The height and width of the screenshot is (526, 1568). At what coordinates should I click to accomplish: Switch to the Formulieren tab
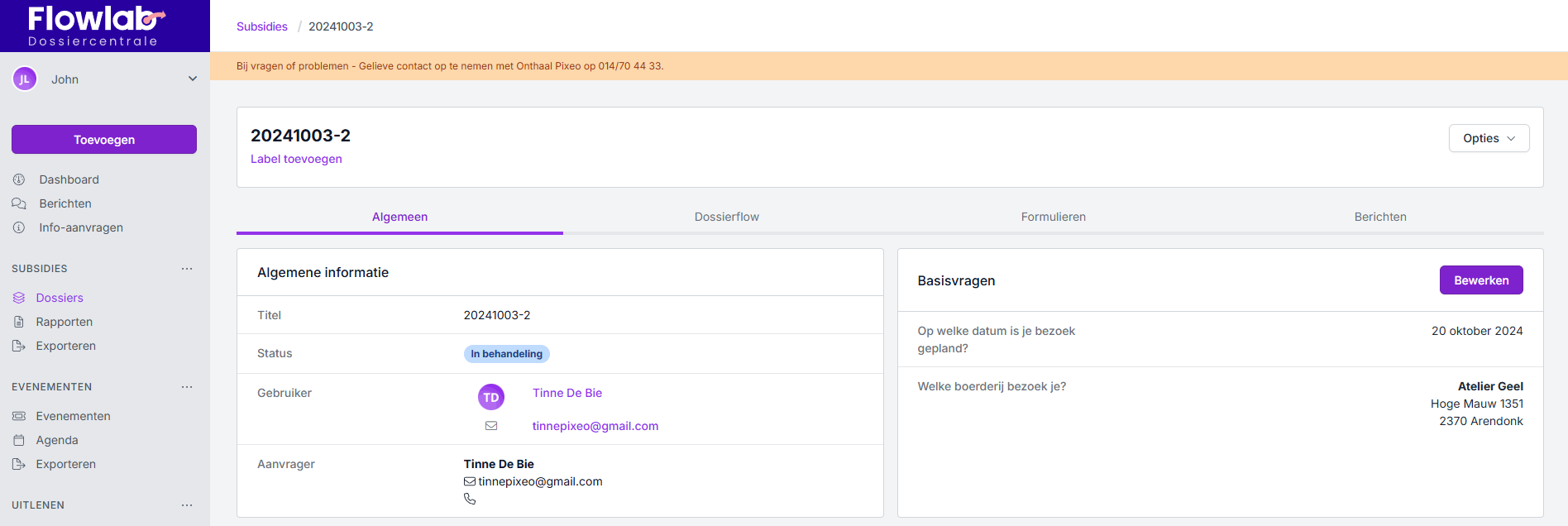click(1053, 217)
